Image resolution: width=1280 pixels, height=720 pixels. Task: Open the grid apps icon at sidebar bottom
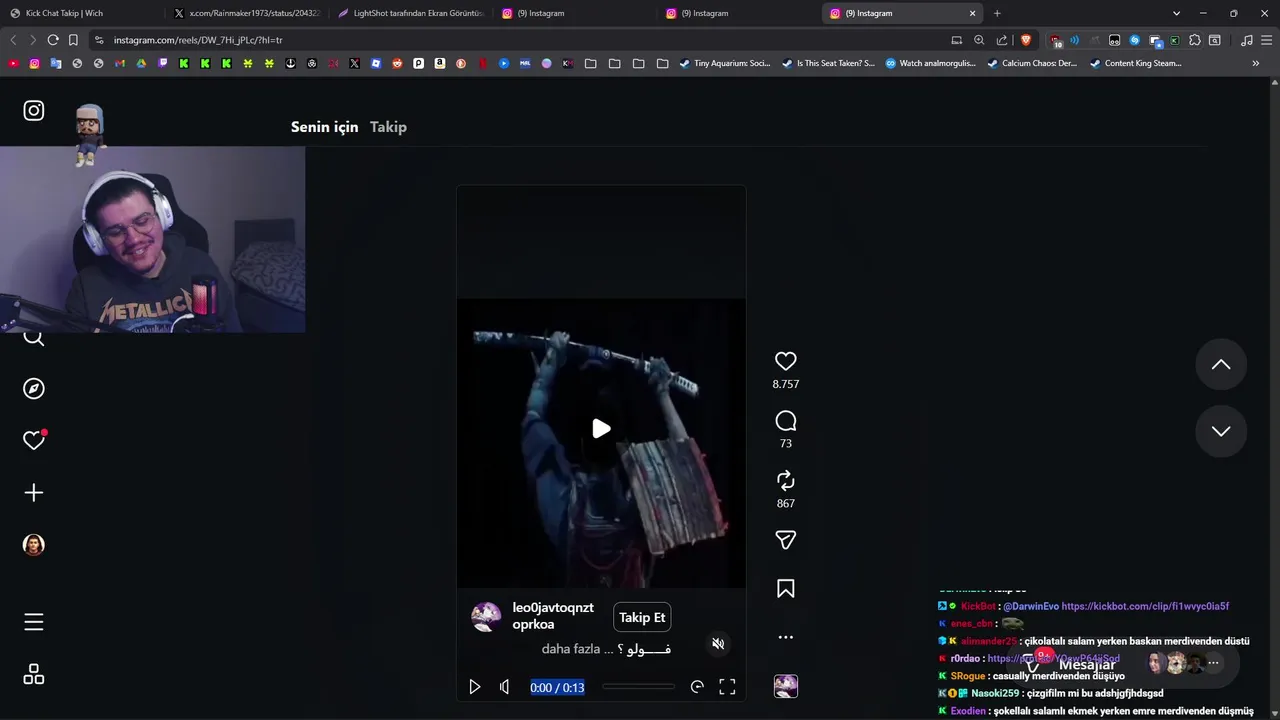[34, 674]
